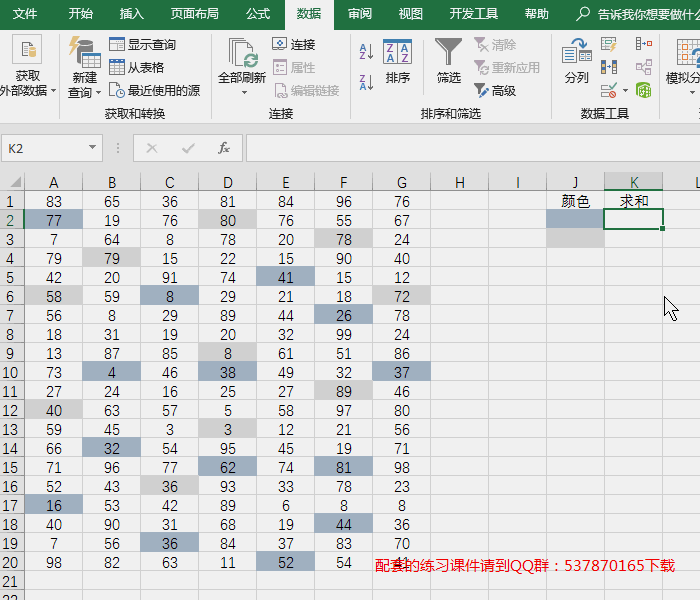The width and height of the screenshot is (700, 600).
Task: Click the blue color sample cell J2
Action: point(575,220)
